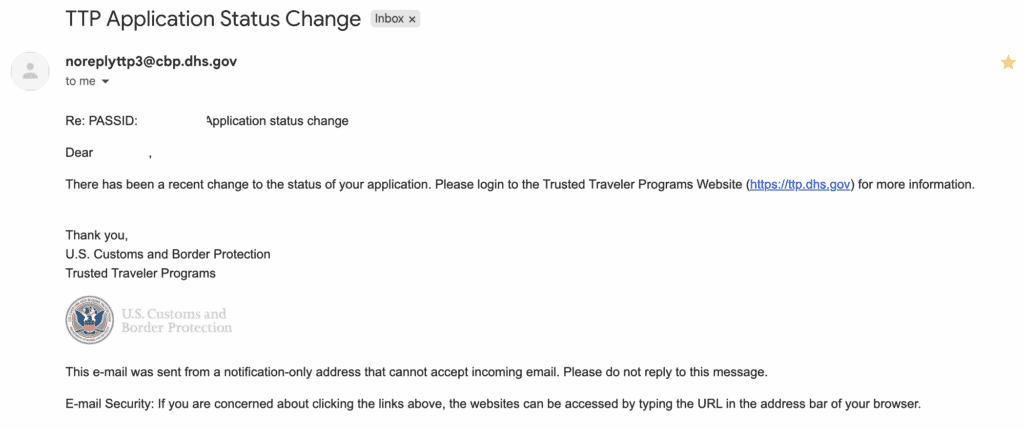Screen dimensions: 1024x429
Task: Click sender address noreplyttp3@cbp.dhs.gov
Action: point(151,62)
